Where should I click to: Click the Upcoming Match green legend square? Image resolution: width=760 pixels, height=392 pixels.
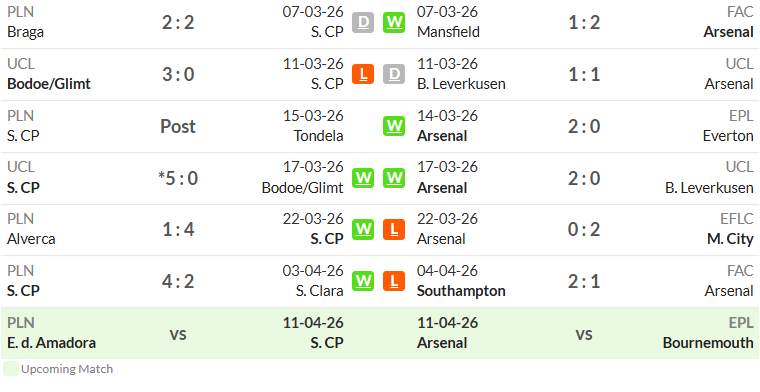pos(11,369)
